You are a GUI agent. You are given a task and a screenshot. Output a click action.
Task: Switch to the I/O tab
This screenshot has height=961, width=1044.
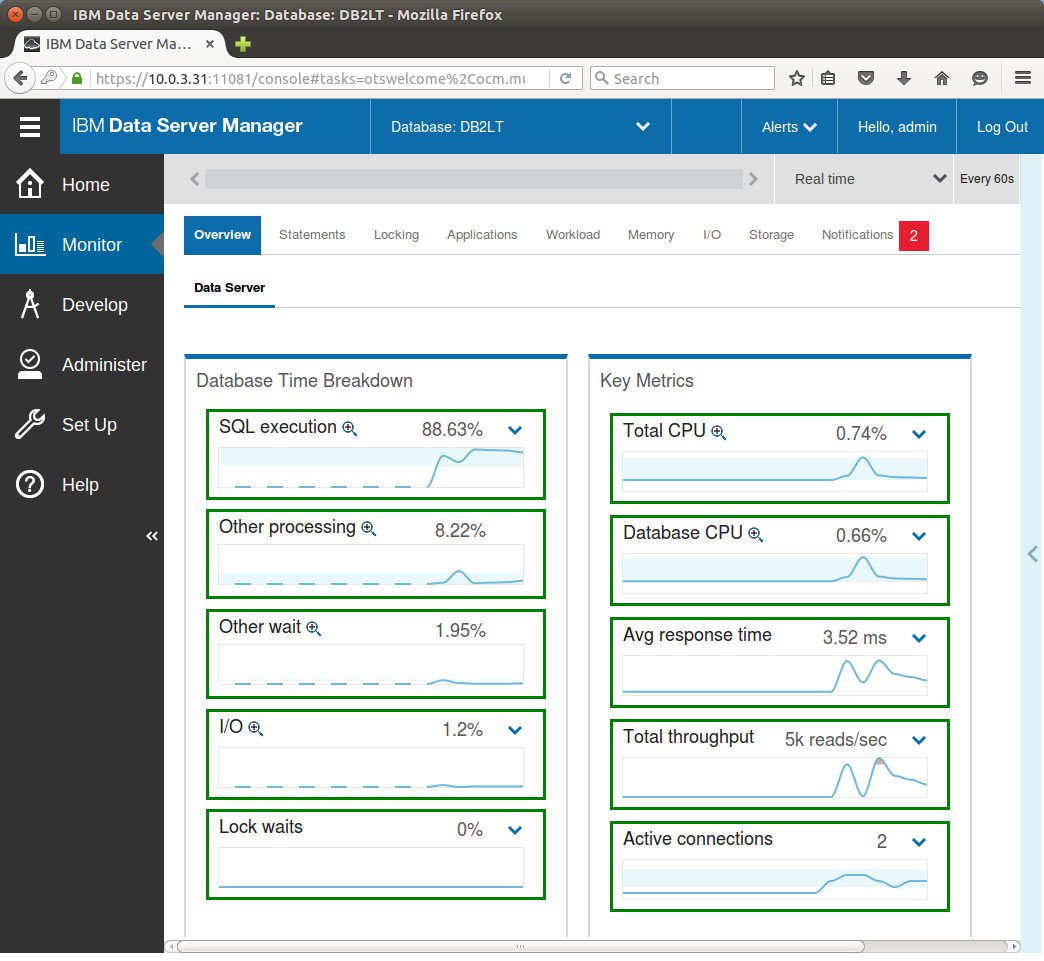[712, 234]
